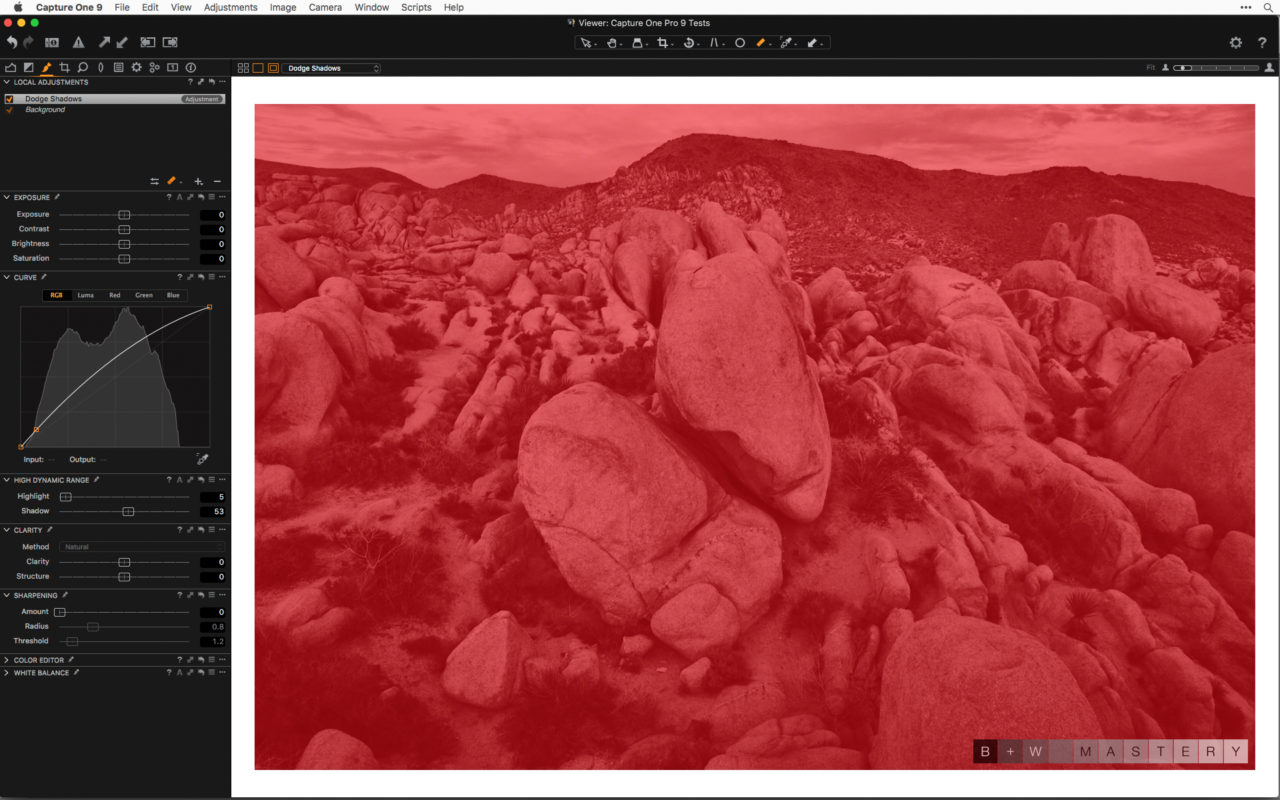Image resolution: width=1280 pixels, height=800 pixels.
Task: Toggle visibility of the Background layer checkmark
Action: [10, 109]
